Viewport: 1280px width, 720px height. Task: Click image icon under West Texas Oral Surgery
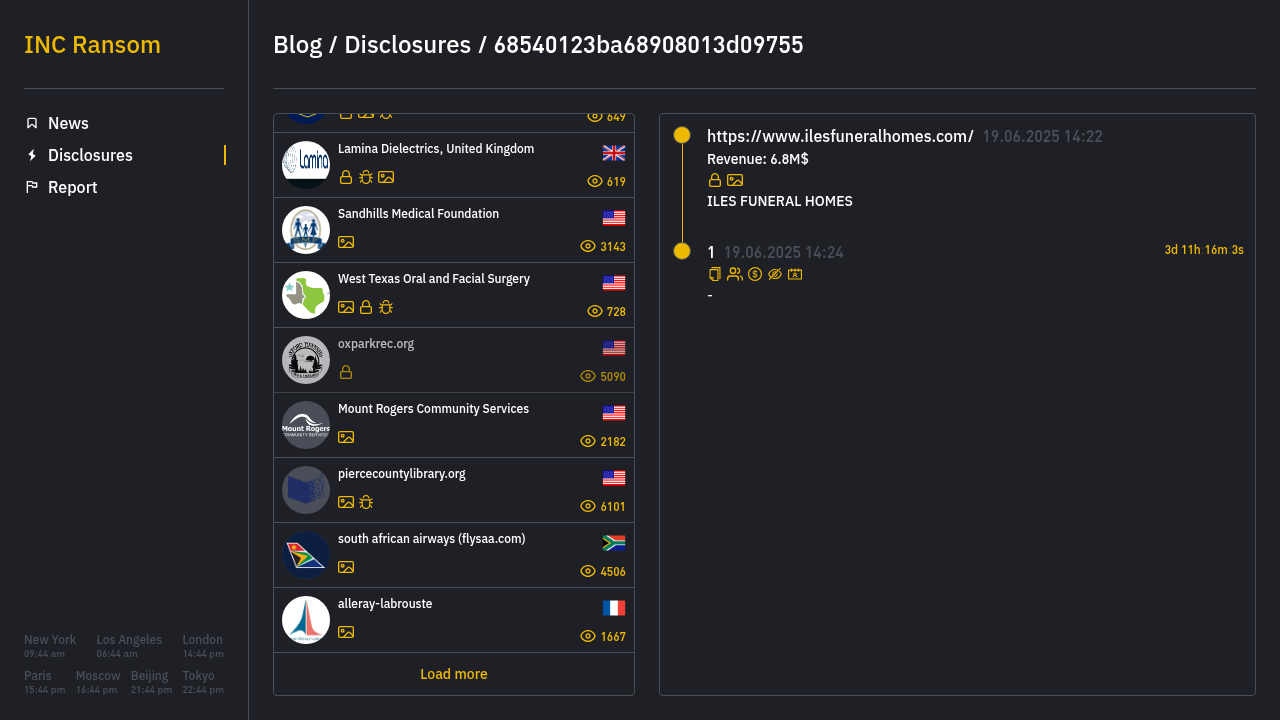click(346, 307)
